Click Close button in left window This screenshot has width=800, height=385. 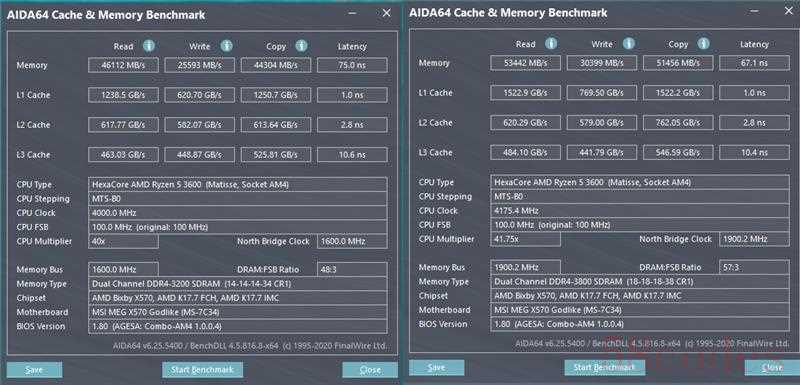(x=370, y=370)
